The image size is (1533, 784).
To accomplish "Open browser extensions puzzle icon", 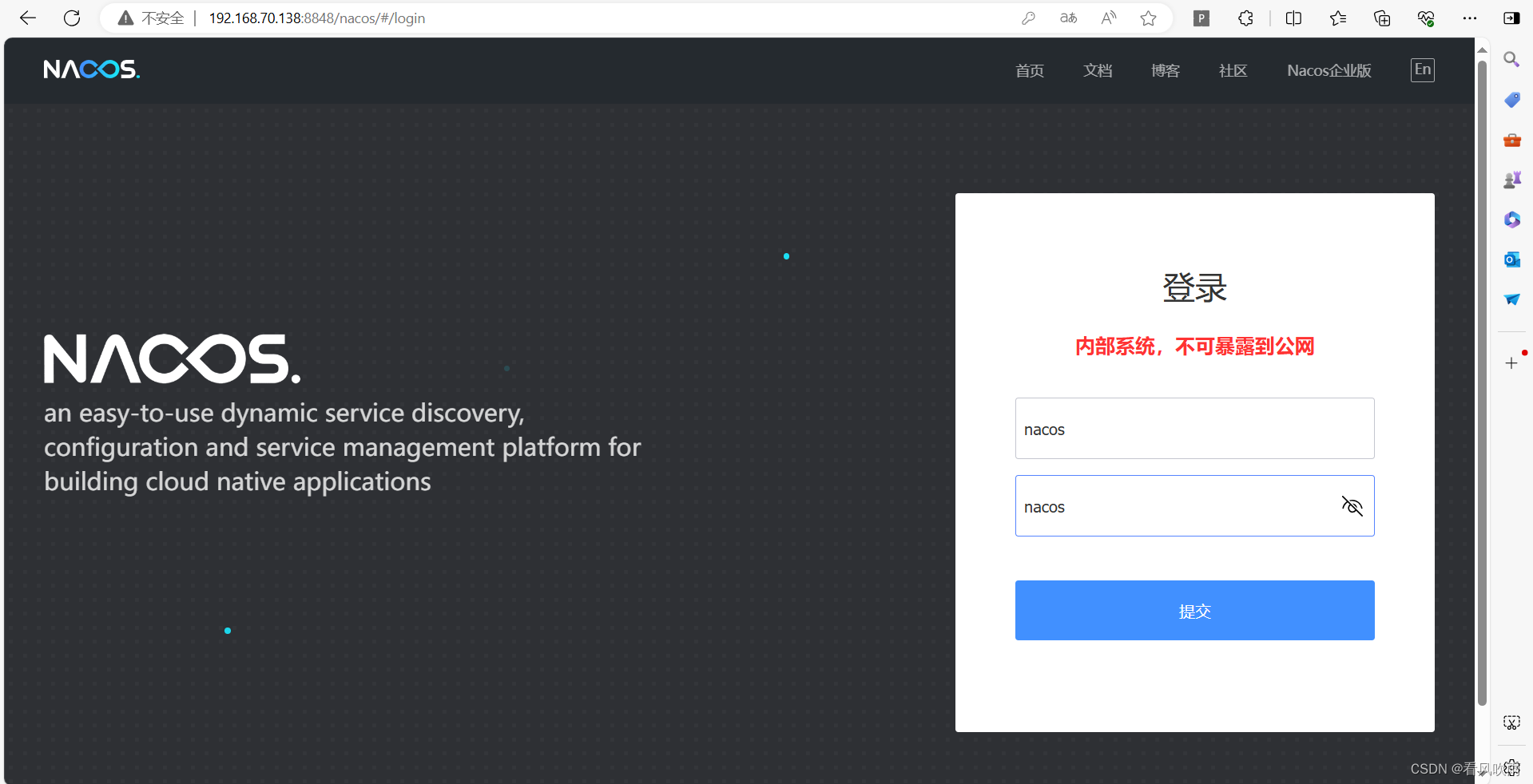I will 1245,18.
